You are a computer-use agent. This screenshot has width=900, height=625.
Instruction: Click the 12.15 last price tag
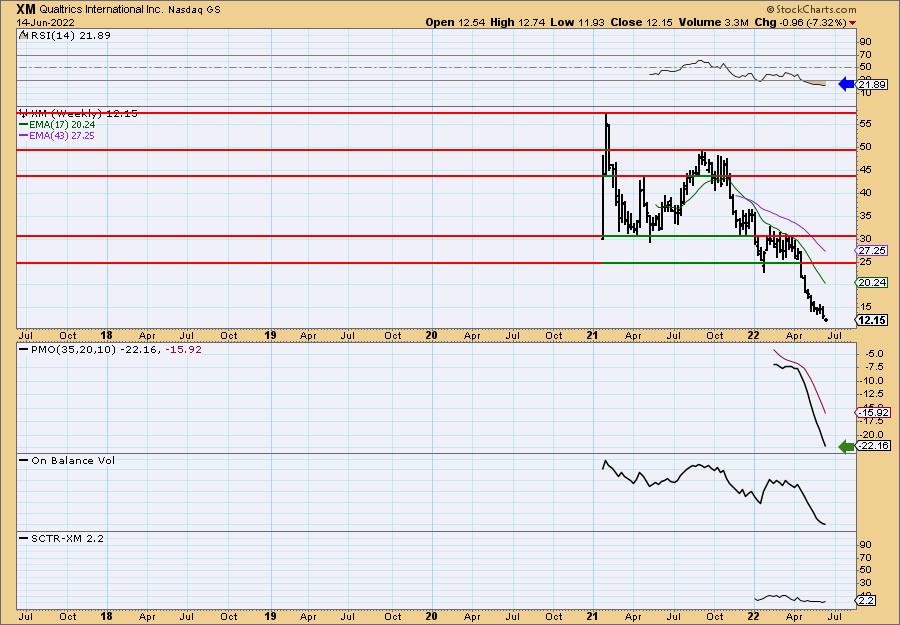click(x=872, y=320)
